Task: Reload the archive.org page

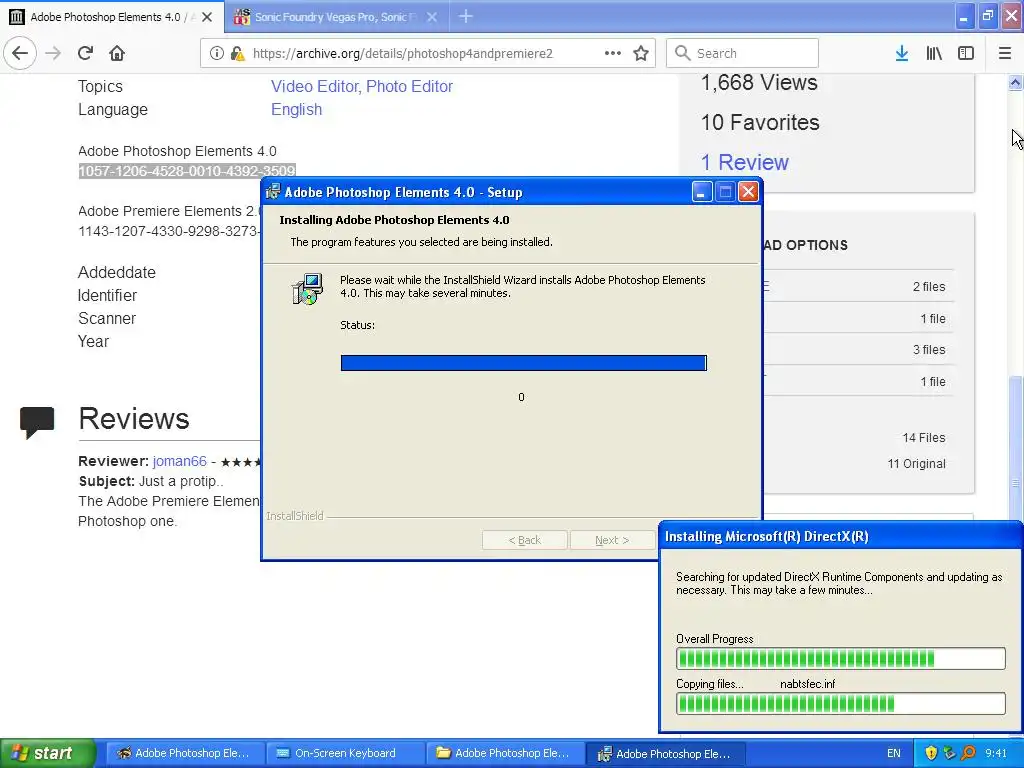Action: [x=85, y=53]
